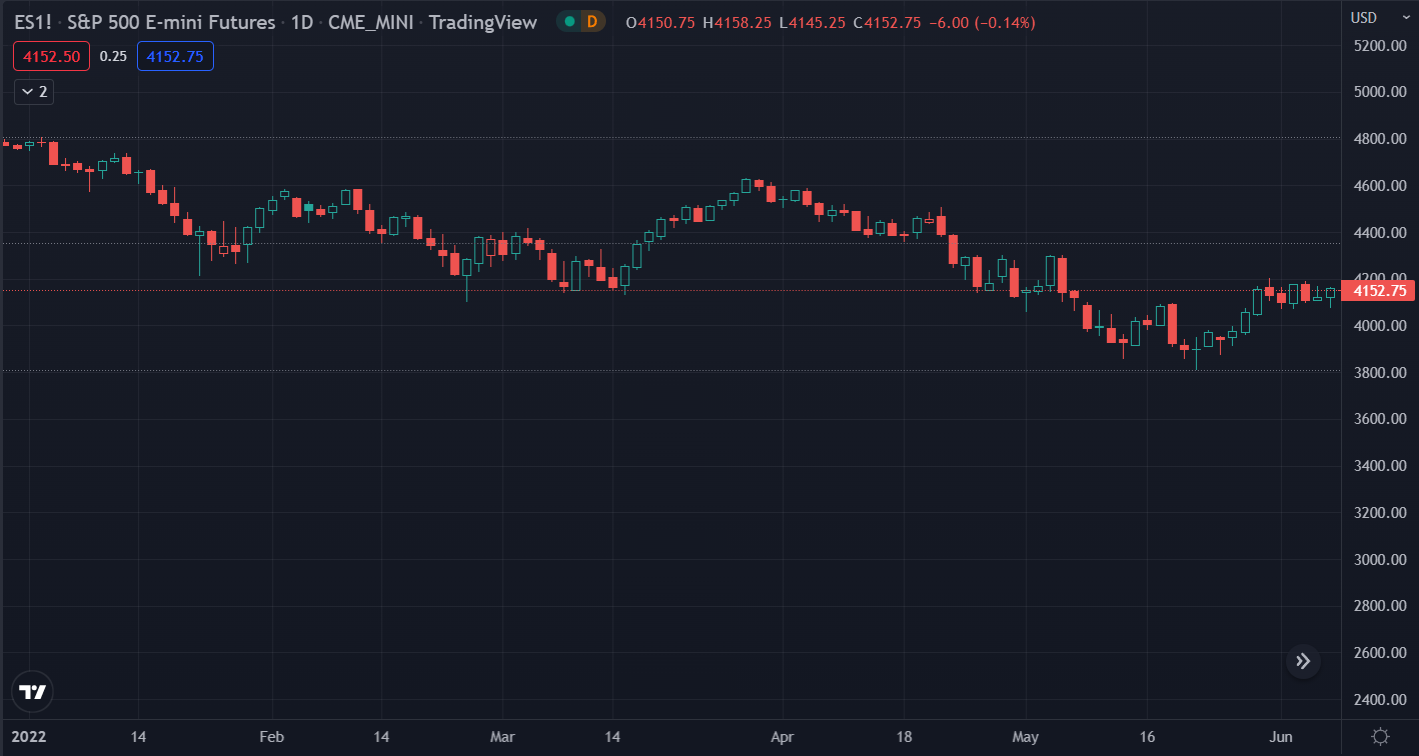
Task: Click the 2022 label on the time axis
Action: pos(29,737)
